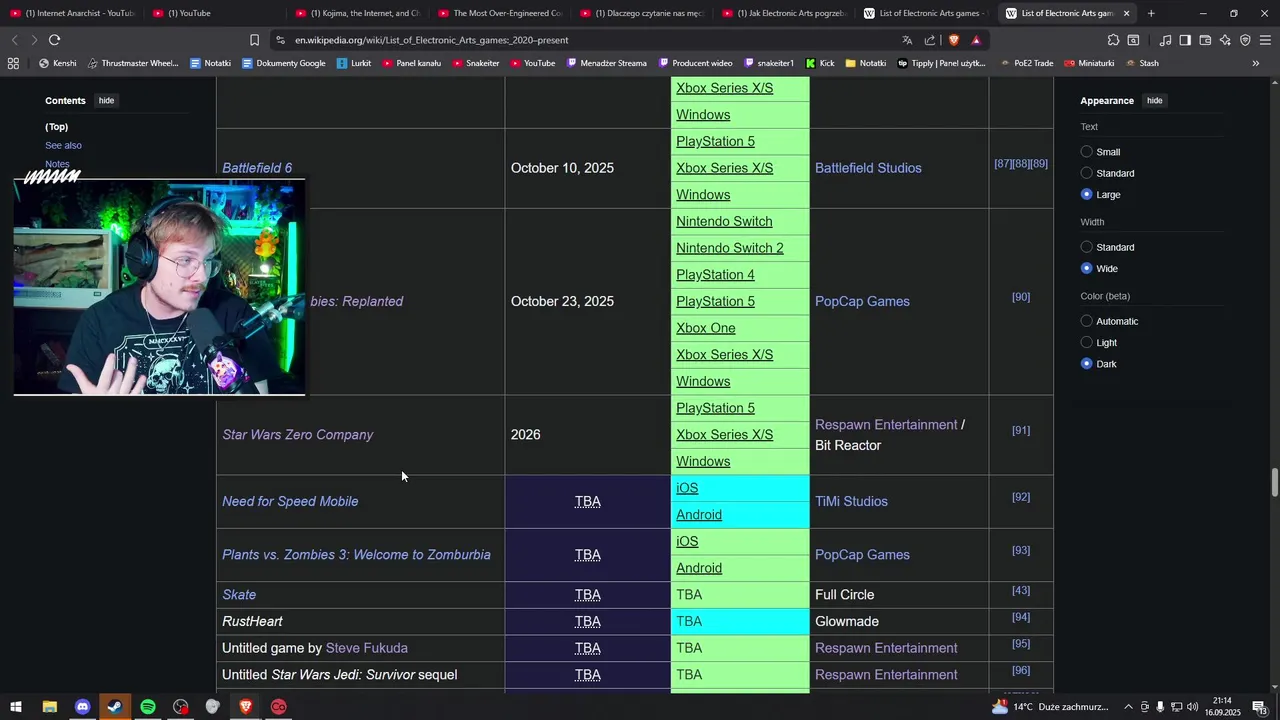
Task: Jump to See also in Contents
Action: tap(63, 145)
